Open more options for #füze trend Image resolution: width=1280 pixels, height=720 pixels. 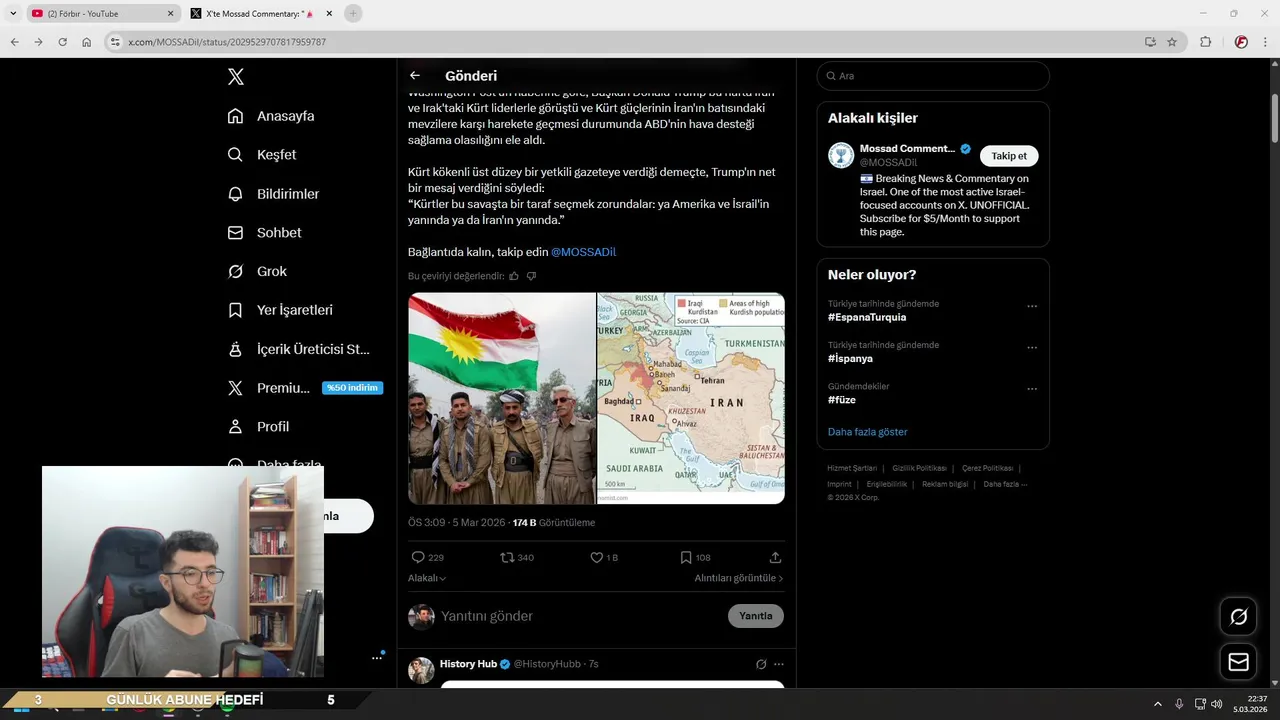(x=1032, y=389)
